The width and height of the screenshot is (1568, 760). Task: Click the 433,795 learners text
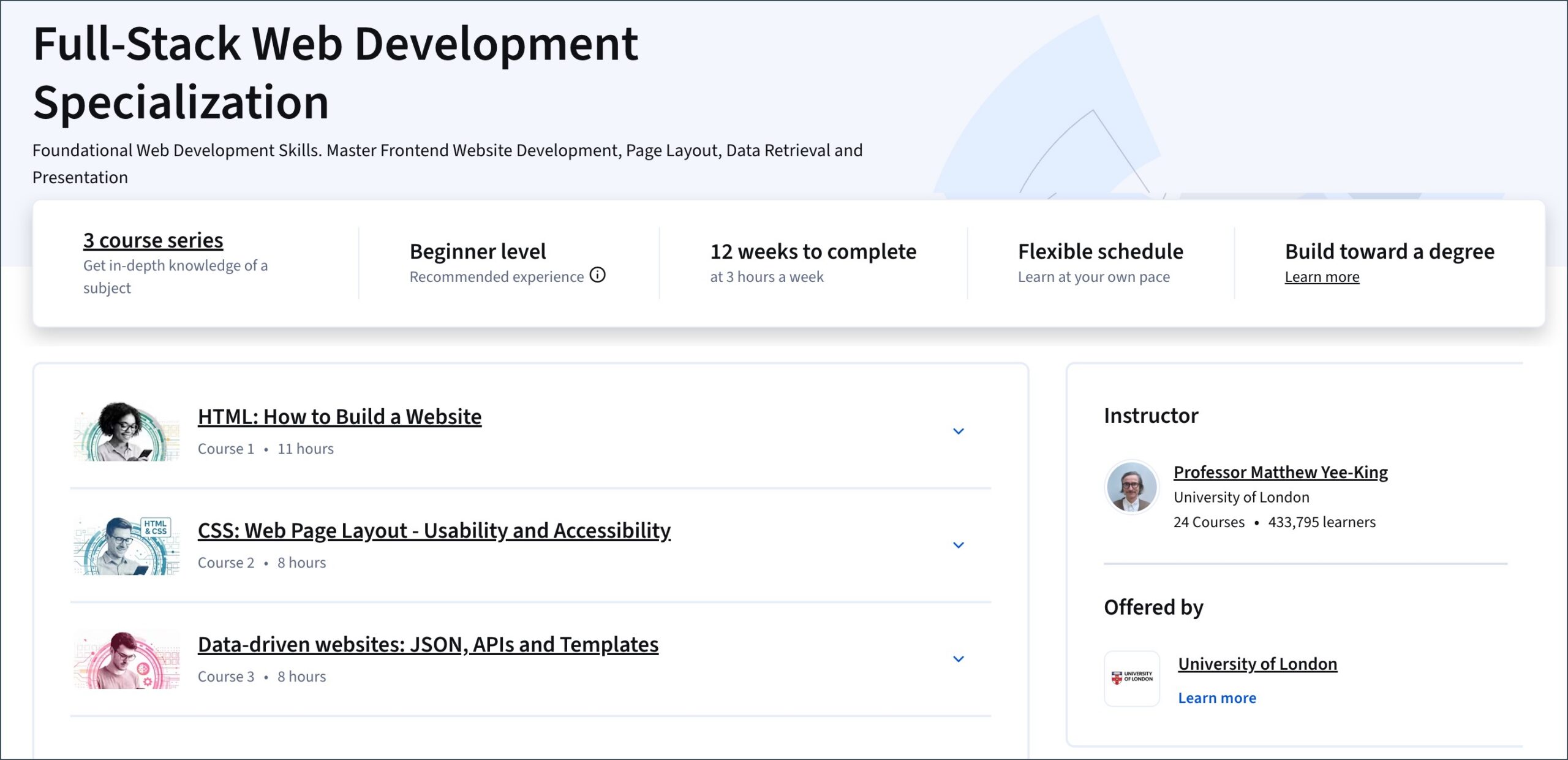pos(1322,522)
